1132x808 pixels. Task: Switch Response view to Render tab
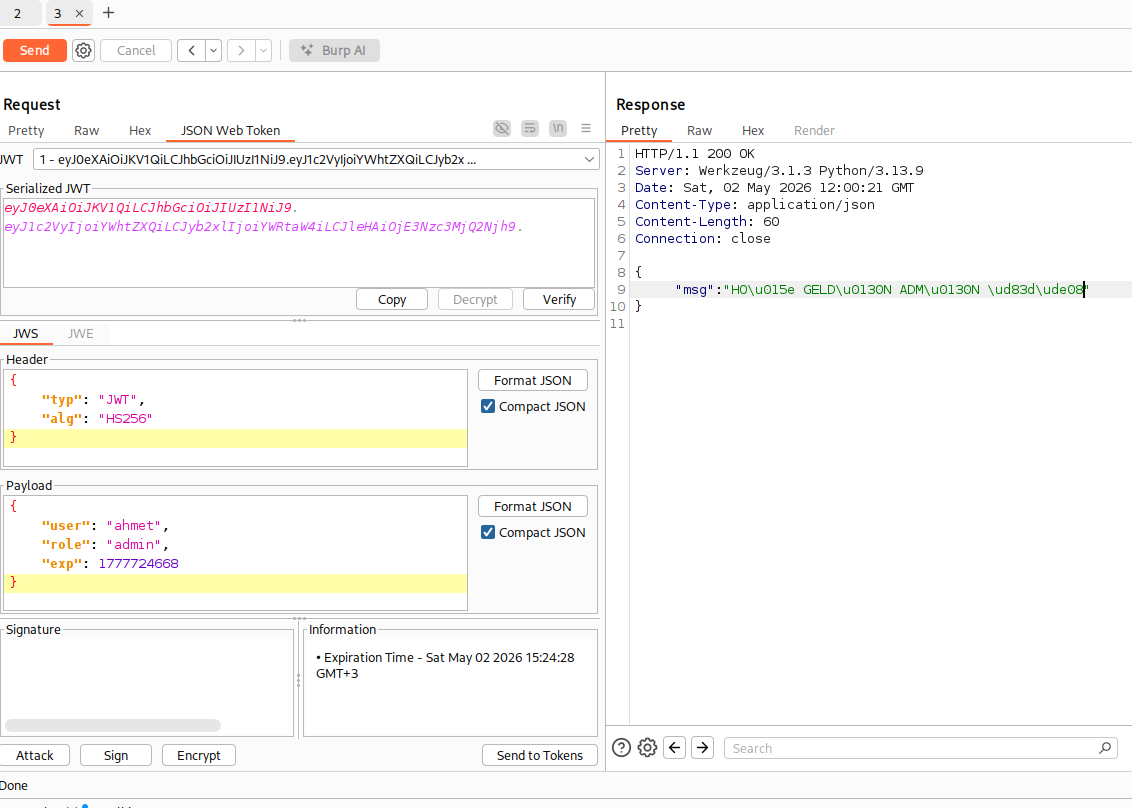[814, 131]
